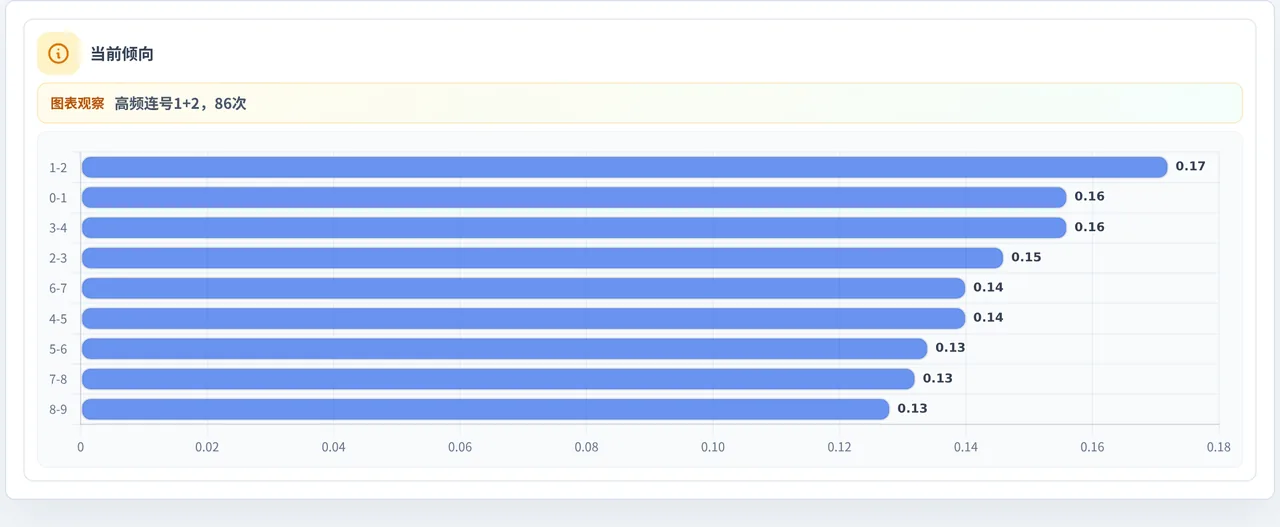Click the 0.18 x-axis tick label
Viewport: 1280px width, 527px height.
coord(1218,447)
